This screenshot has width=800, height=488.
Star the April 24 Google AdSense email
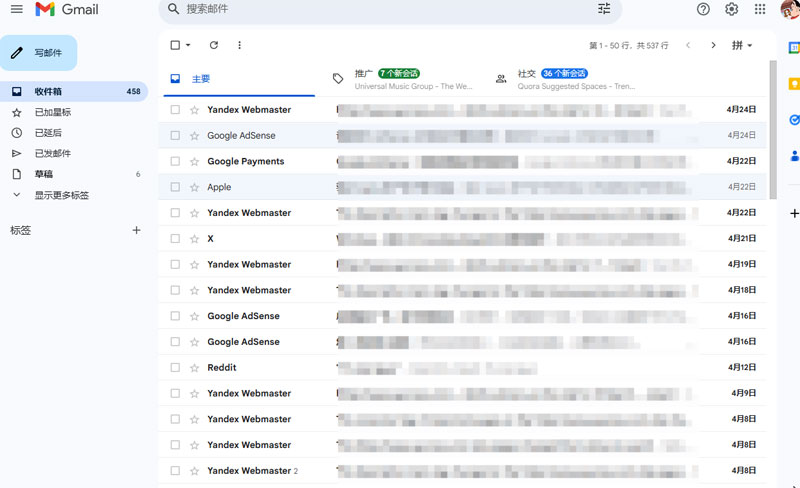(x=194, y=136)
